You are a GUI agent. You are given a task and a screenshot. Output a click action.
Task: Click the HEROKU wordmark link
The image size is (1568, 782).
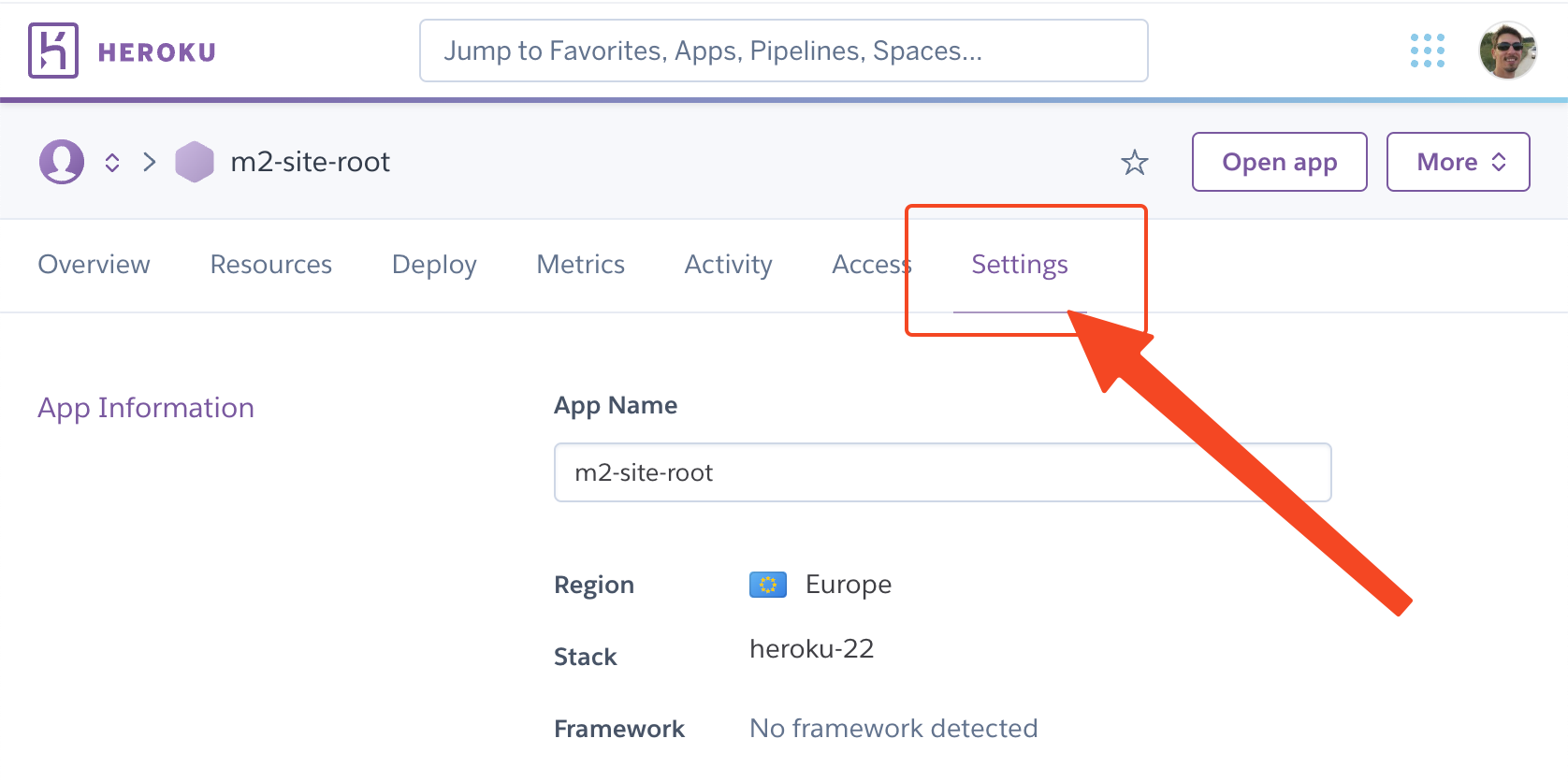[157, 52]
